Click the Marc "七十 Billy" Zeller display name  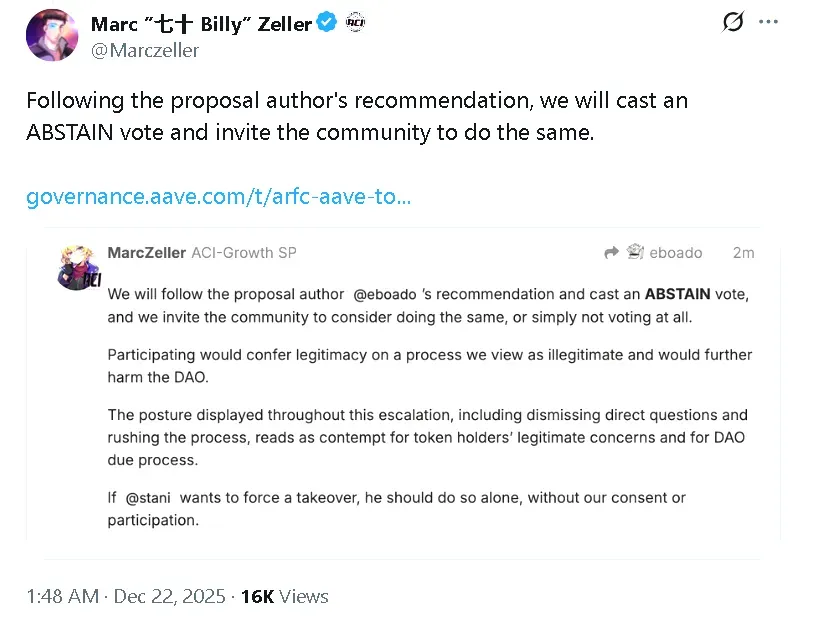pyautogui.click(x=200, y=24)
